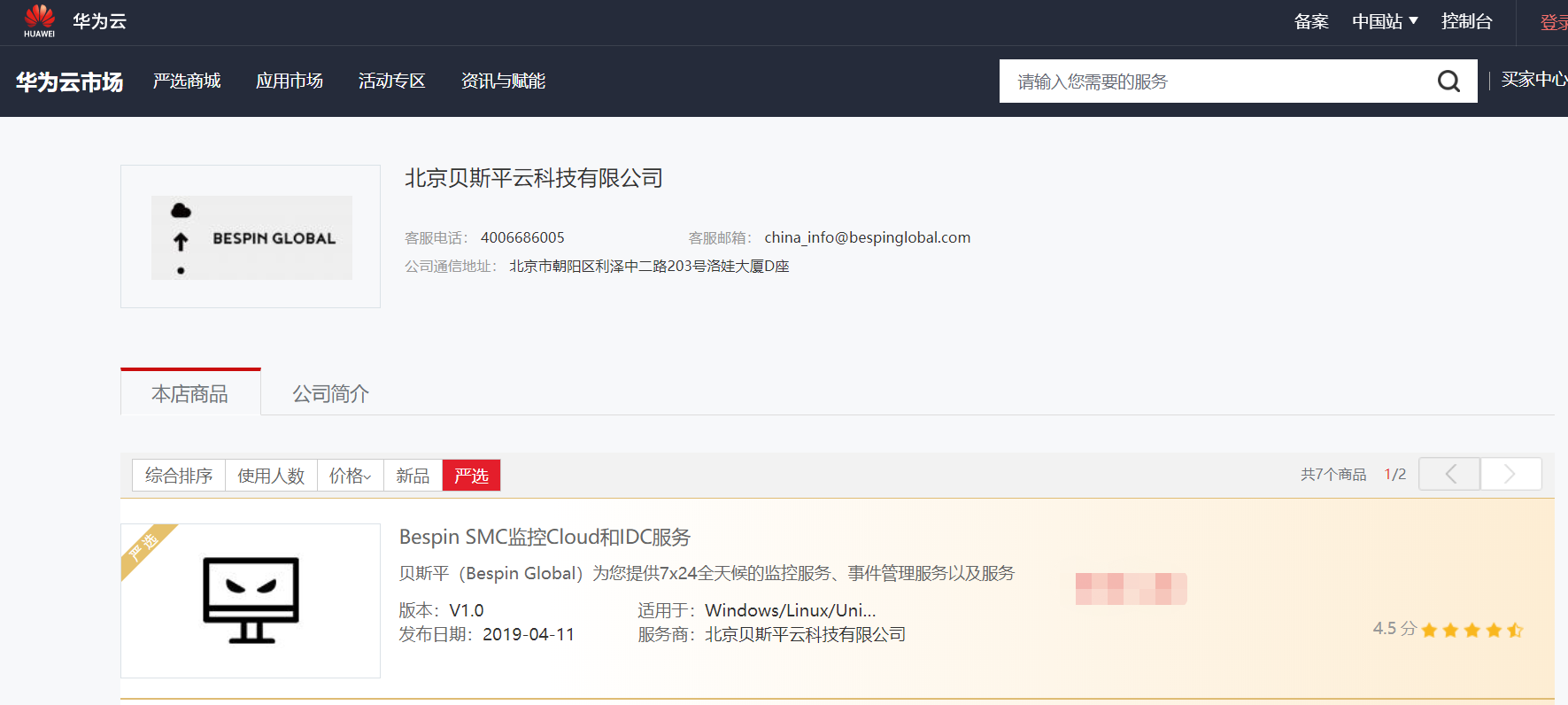
Task: Switch to the 本店商品 tab
Action: coord(190,393)
